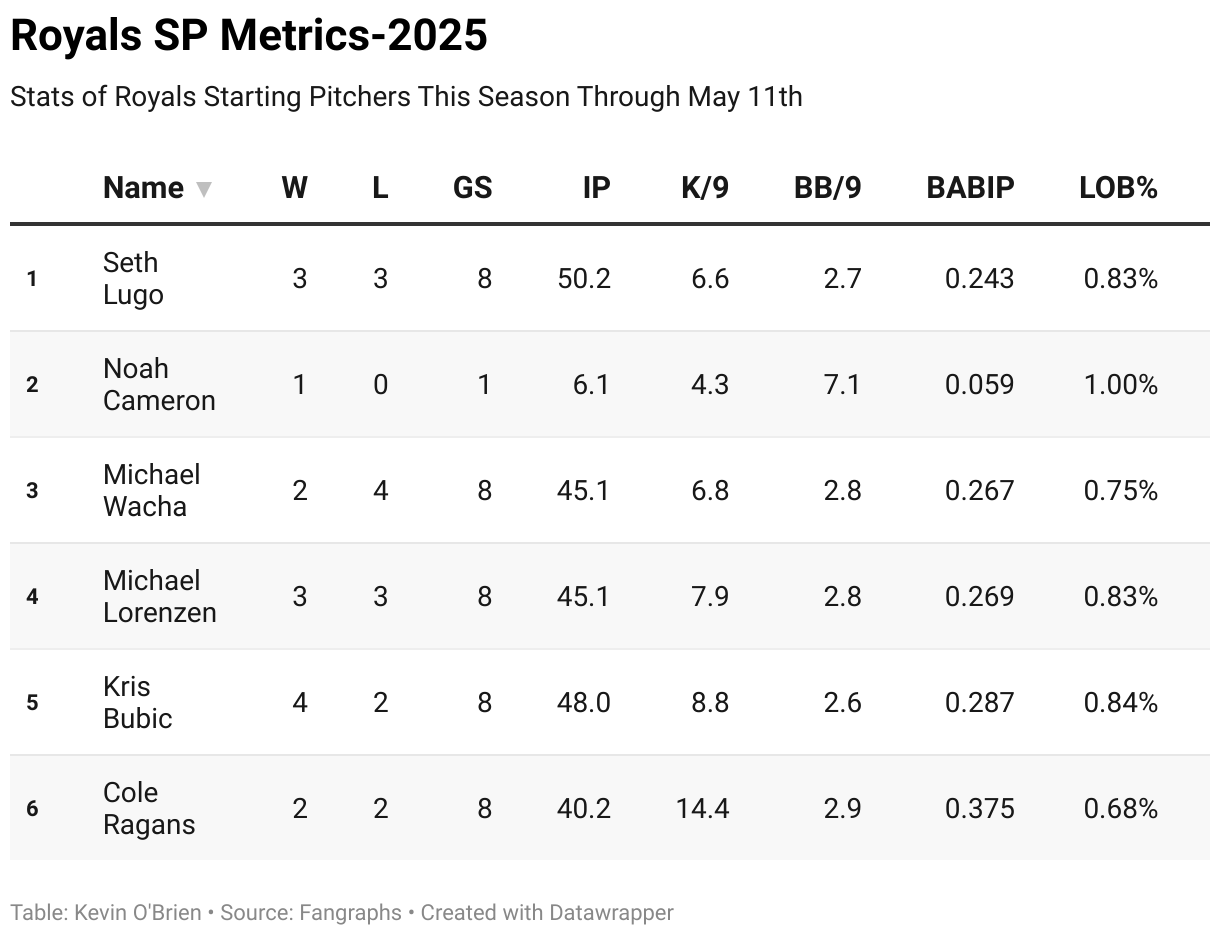Click the Royals SP Metrics-2025 title

(x=249, y=36)
